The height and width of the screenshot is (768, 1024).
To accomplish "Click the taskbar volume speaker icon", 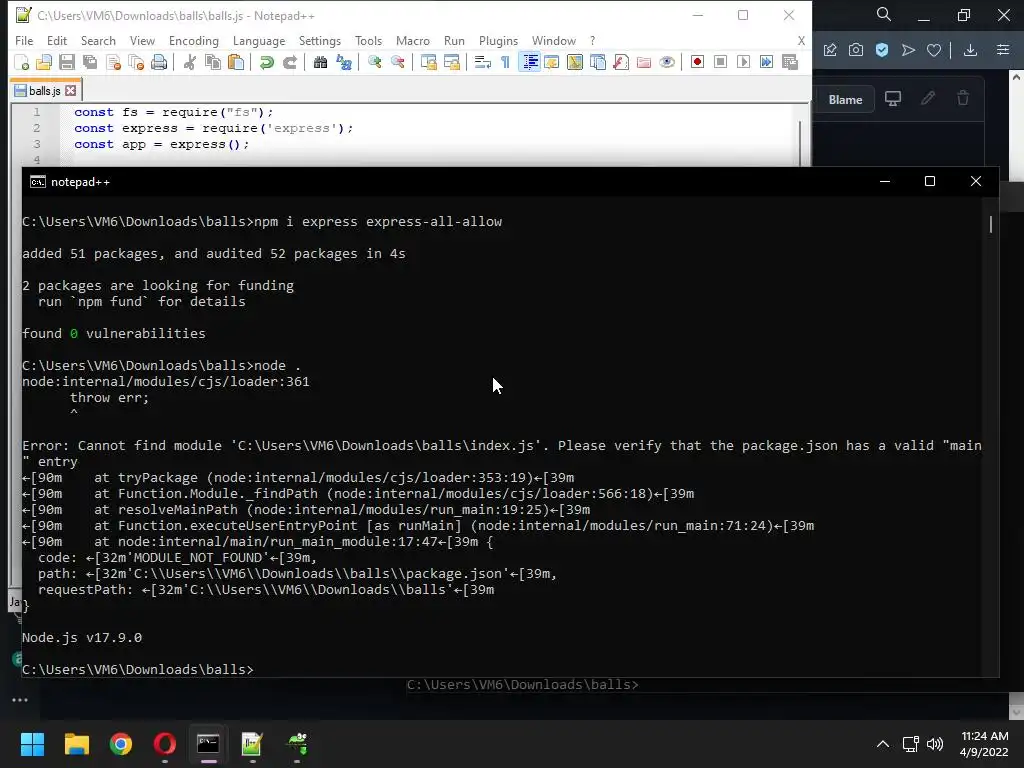I will (x=935, y=744).
